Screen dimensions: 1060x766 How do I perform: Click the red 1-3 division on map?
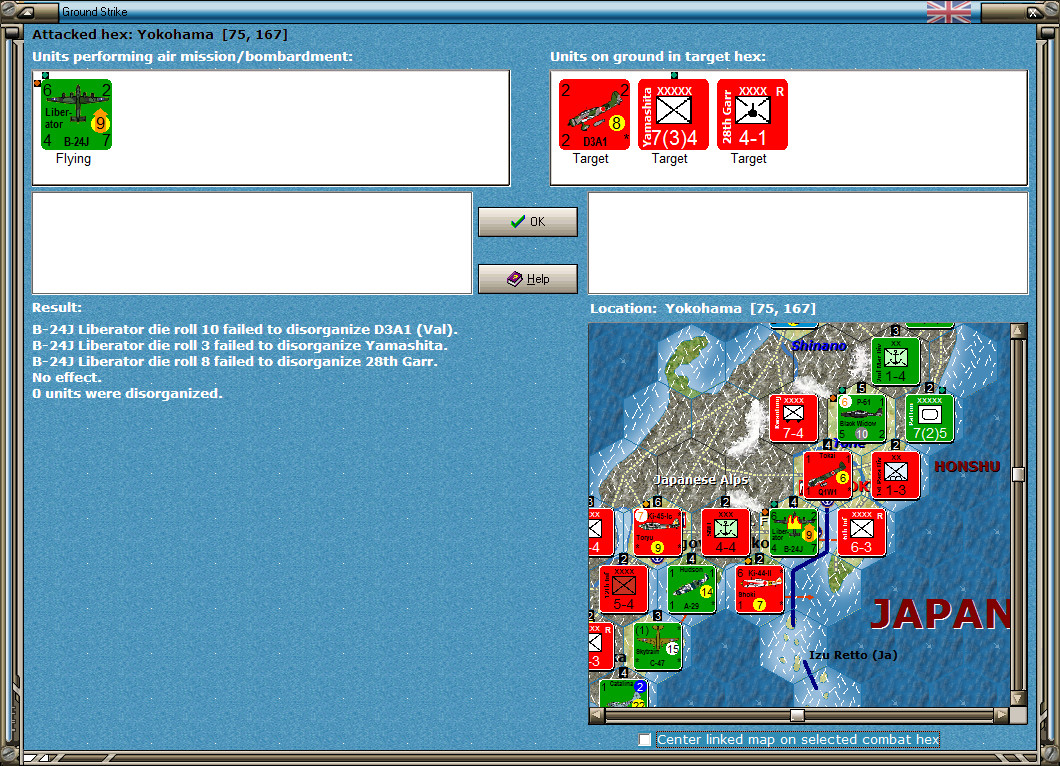click(x=895, y=475)
